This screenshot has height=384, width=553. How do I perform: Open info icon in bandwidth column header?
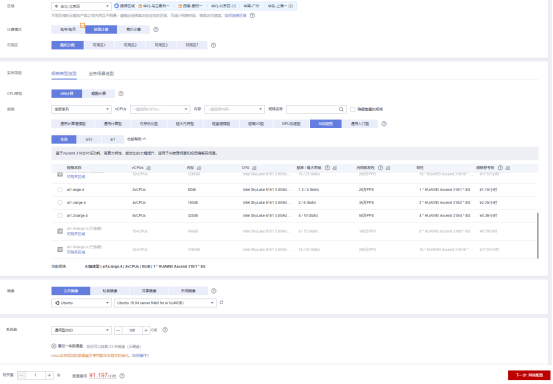pos(327,167)
